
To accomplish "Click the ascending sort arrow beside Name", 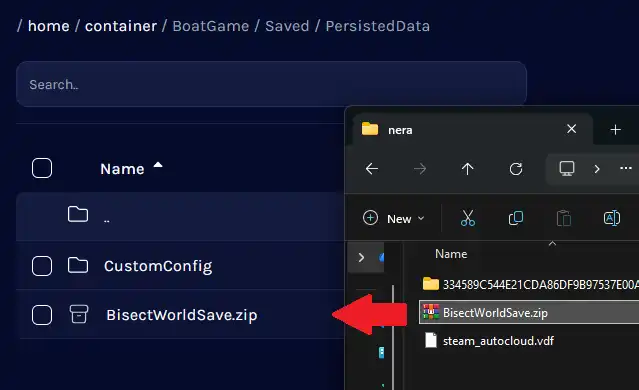I will (x=158, y=165).
